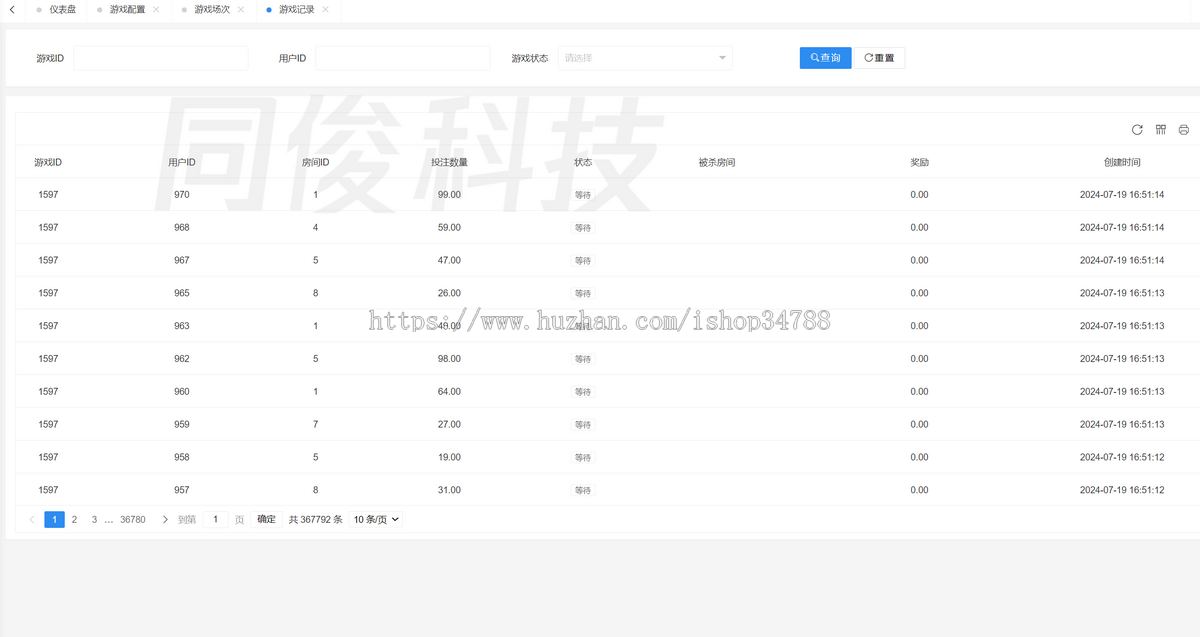This screenshot has height=637, width=1200.
Task: Select user ID 957 cell
Action: tap(181, 490)
